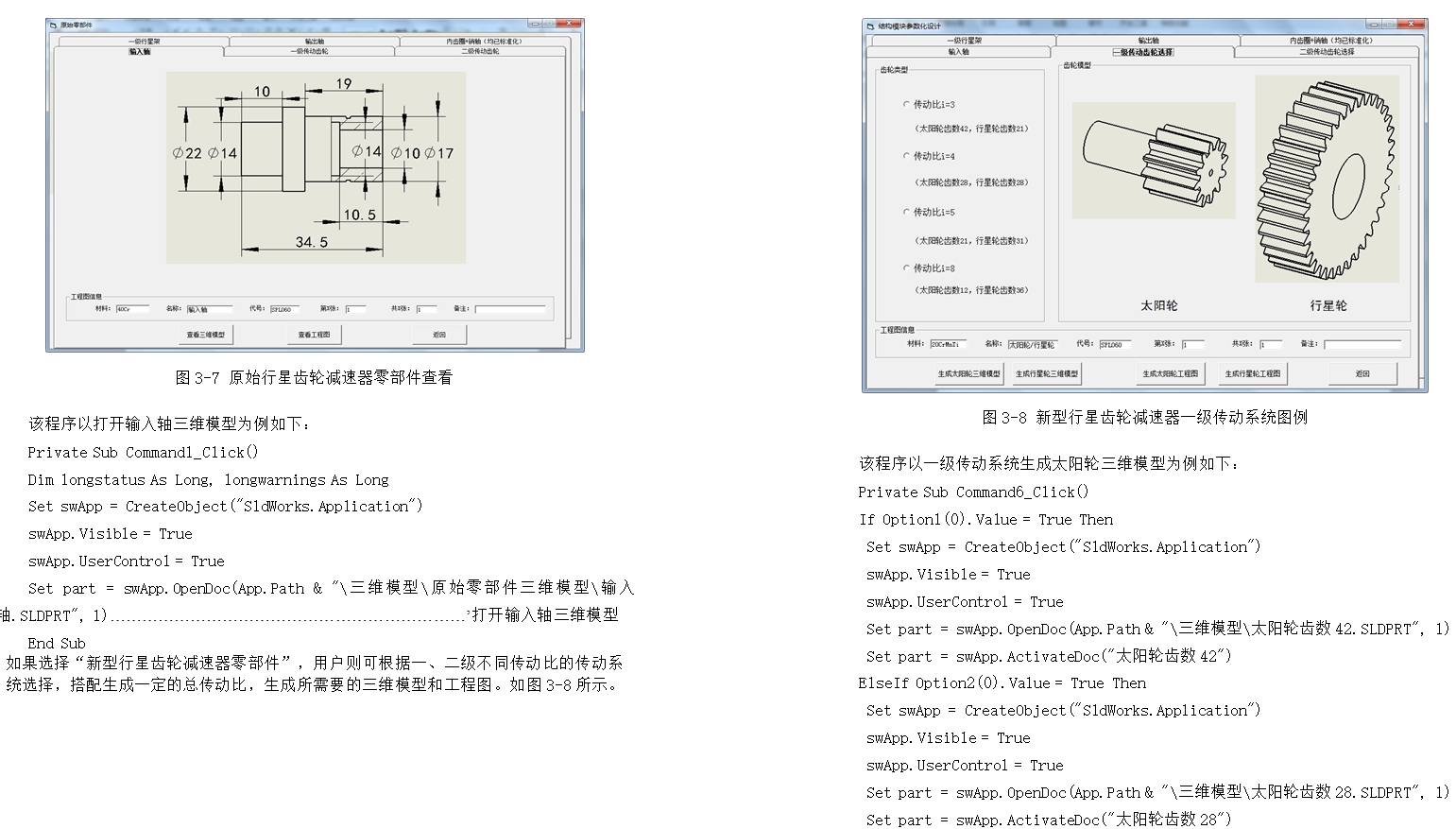
Task: Click 名称 field showing 输入轴
Action: click(x=209, y=309)
